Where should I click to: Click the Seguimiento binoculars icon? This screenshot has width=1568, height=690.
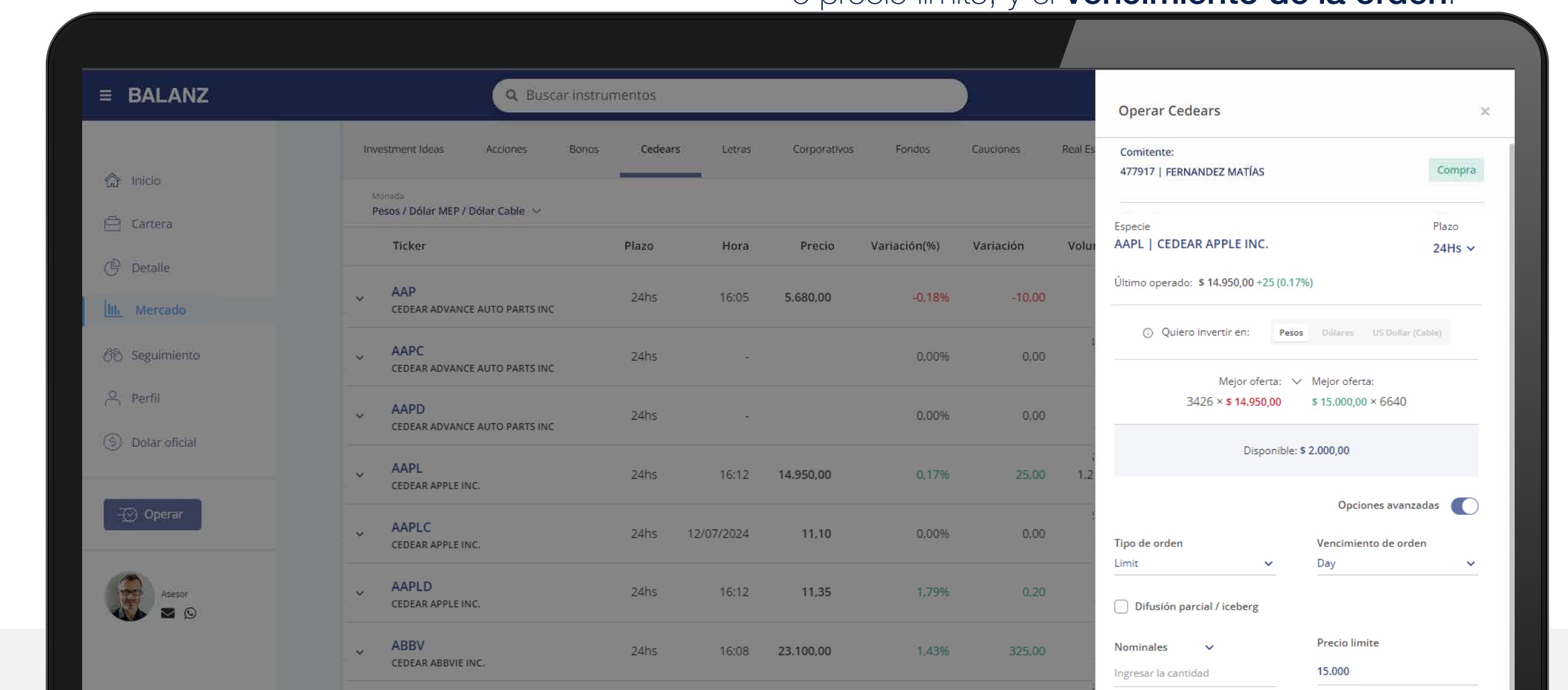click(x=113, y=355)
